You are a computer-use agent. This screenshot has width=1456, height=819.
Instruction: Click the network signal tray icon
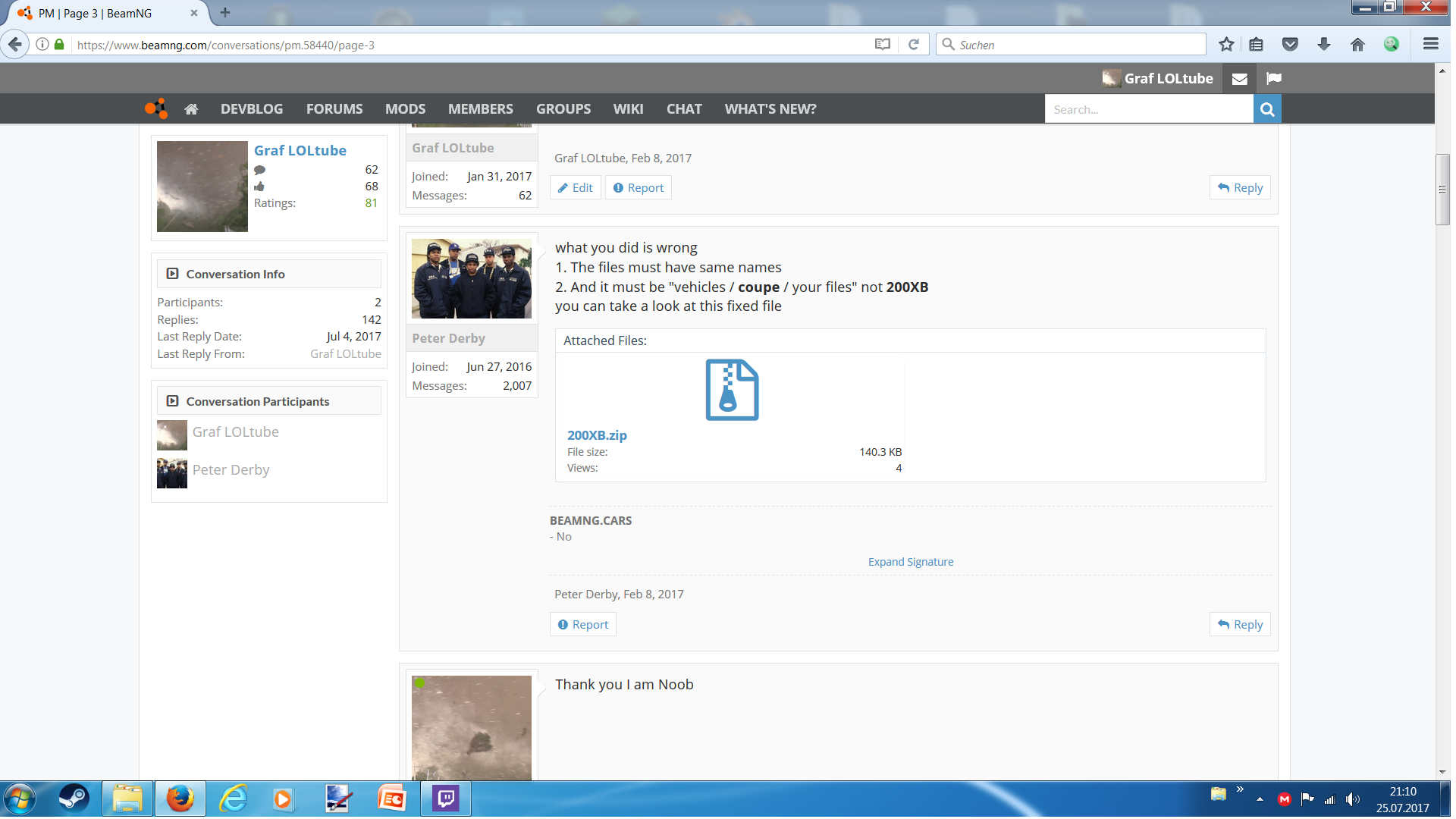pos(1329,799)
